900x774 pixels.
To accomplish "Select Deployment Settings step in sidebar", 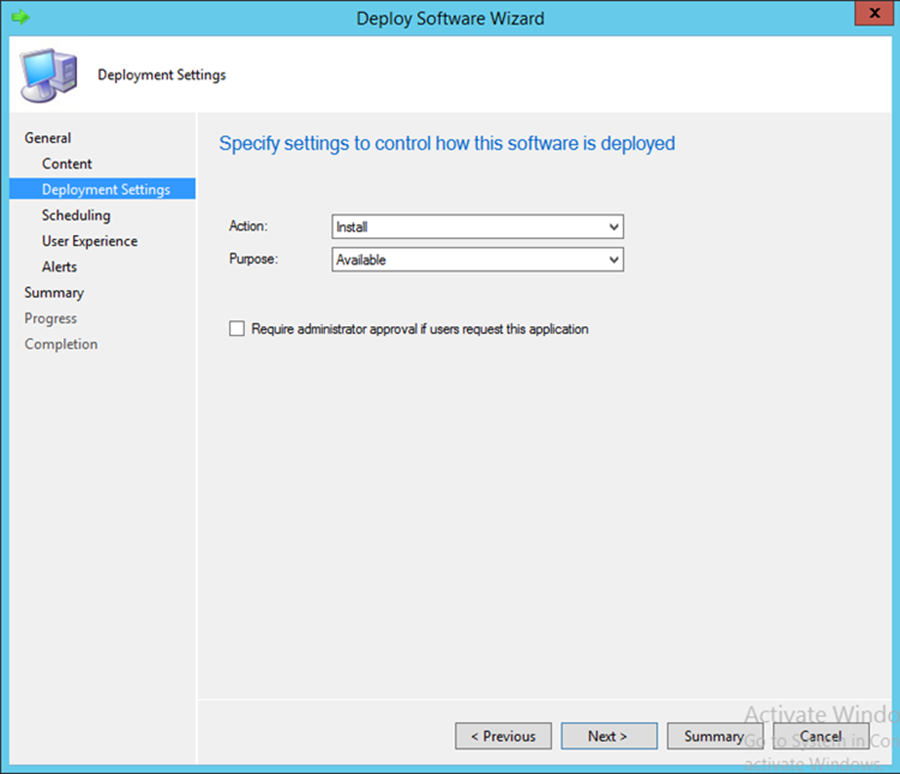I will click(x=102, y=189).
